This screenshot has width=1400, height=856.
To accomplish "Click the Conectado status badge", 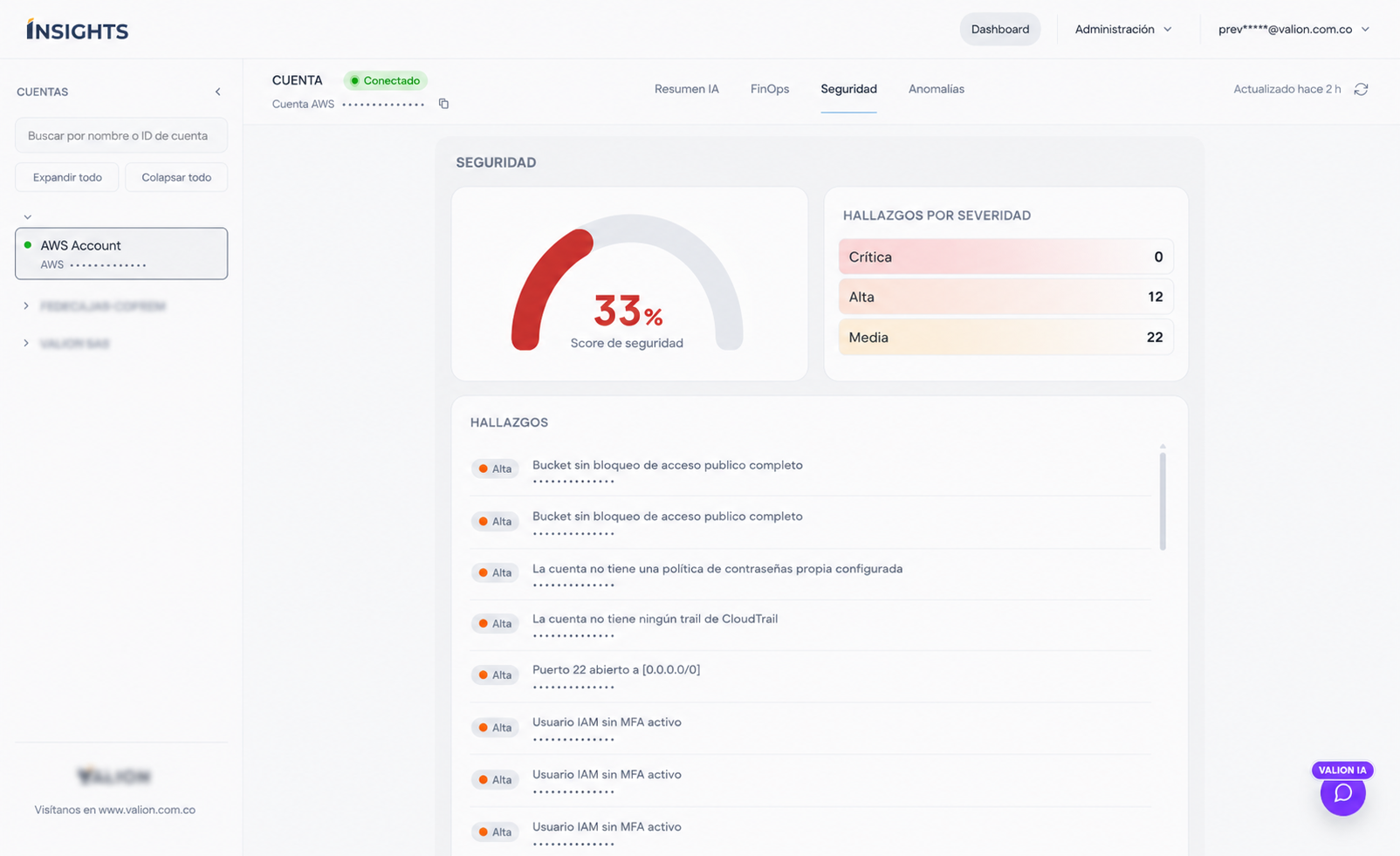I will [x=385, y=80].
